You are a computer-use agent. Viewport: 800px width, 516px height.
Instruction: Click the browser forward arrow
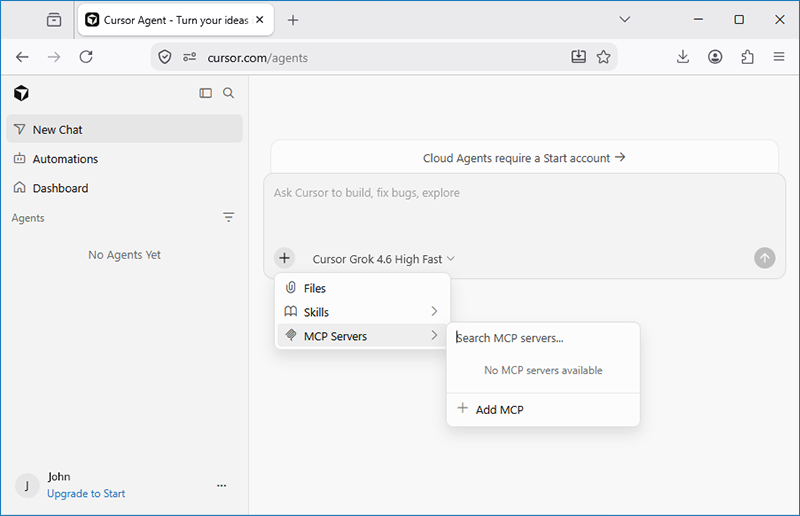click(54, 57)
